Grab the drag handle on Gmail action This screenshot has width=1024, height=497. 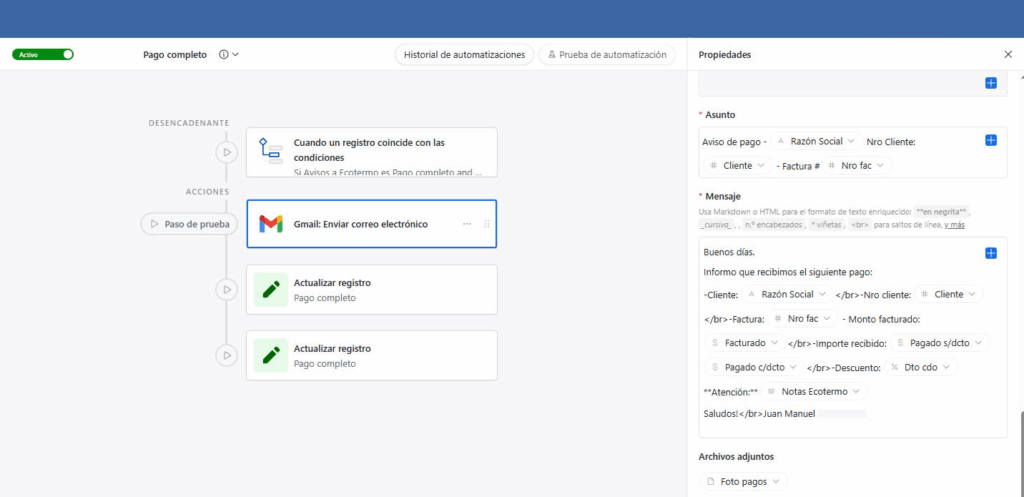[x=487, y=224]
